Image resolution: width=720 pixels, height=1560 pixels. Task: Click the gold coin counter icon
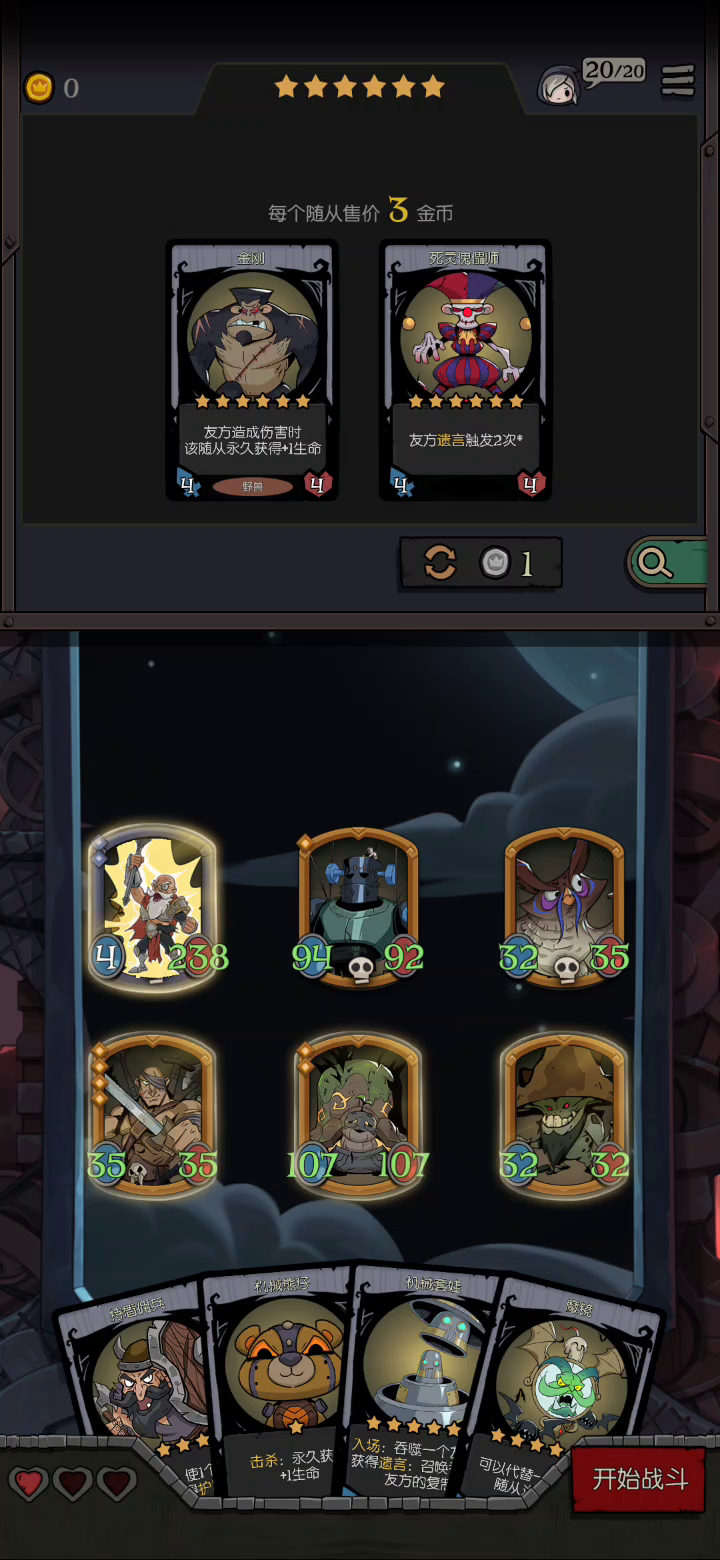[x=39, y=88]
